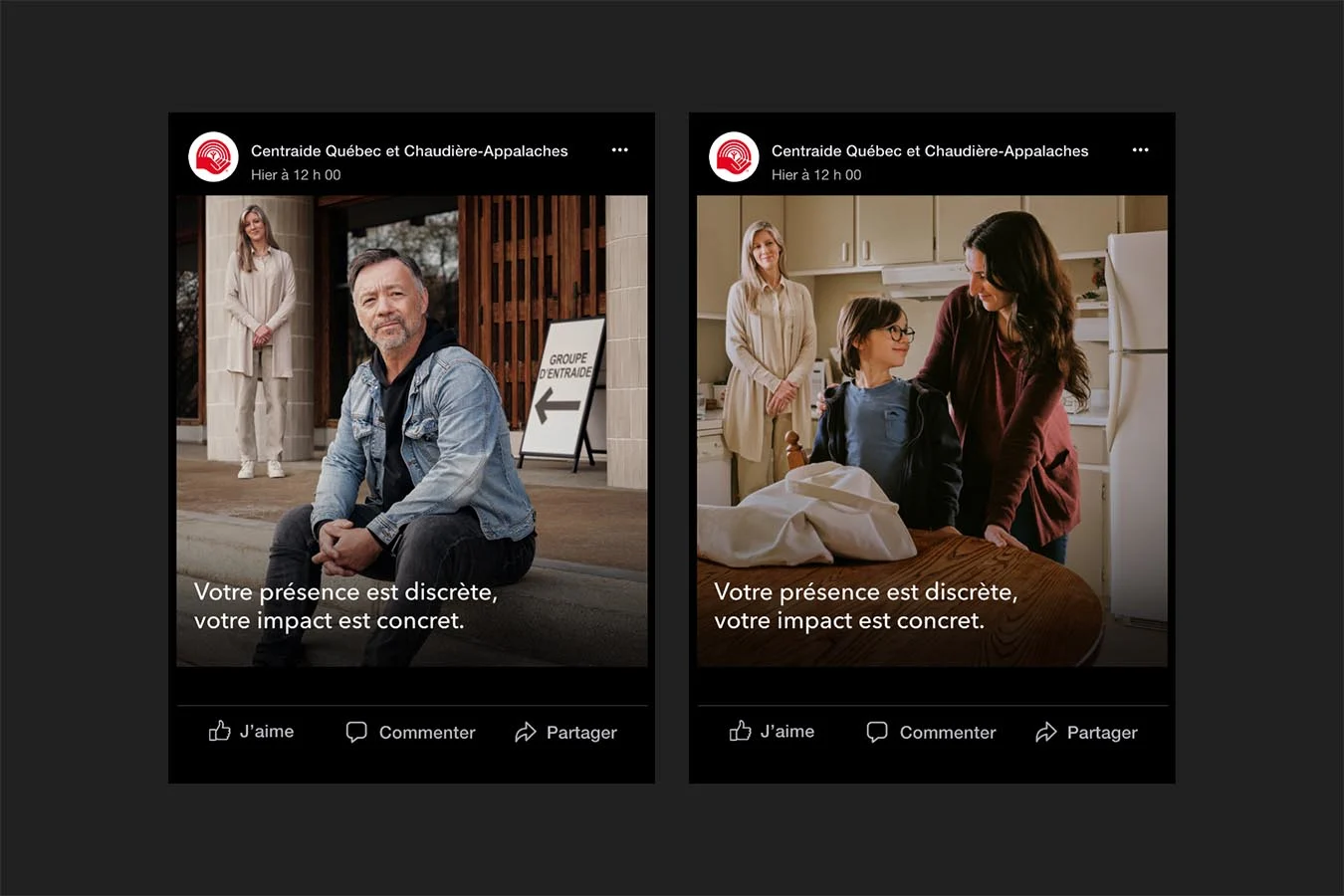
Task: Open Centraide page name link on left post
Action: [409, 151]
